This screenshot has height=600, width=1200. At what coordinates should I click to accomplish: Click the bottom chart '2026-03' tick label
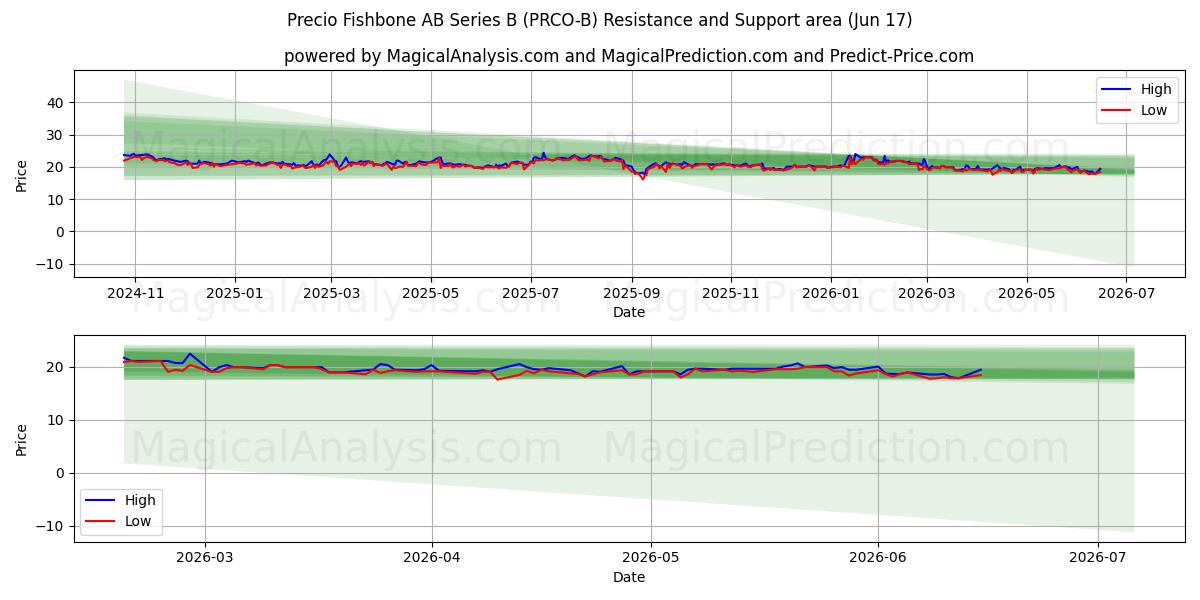tap(205, 557)
